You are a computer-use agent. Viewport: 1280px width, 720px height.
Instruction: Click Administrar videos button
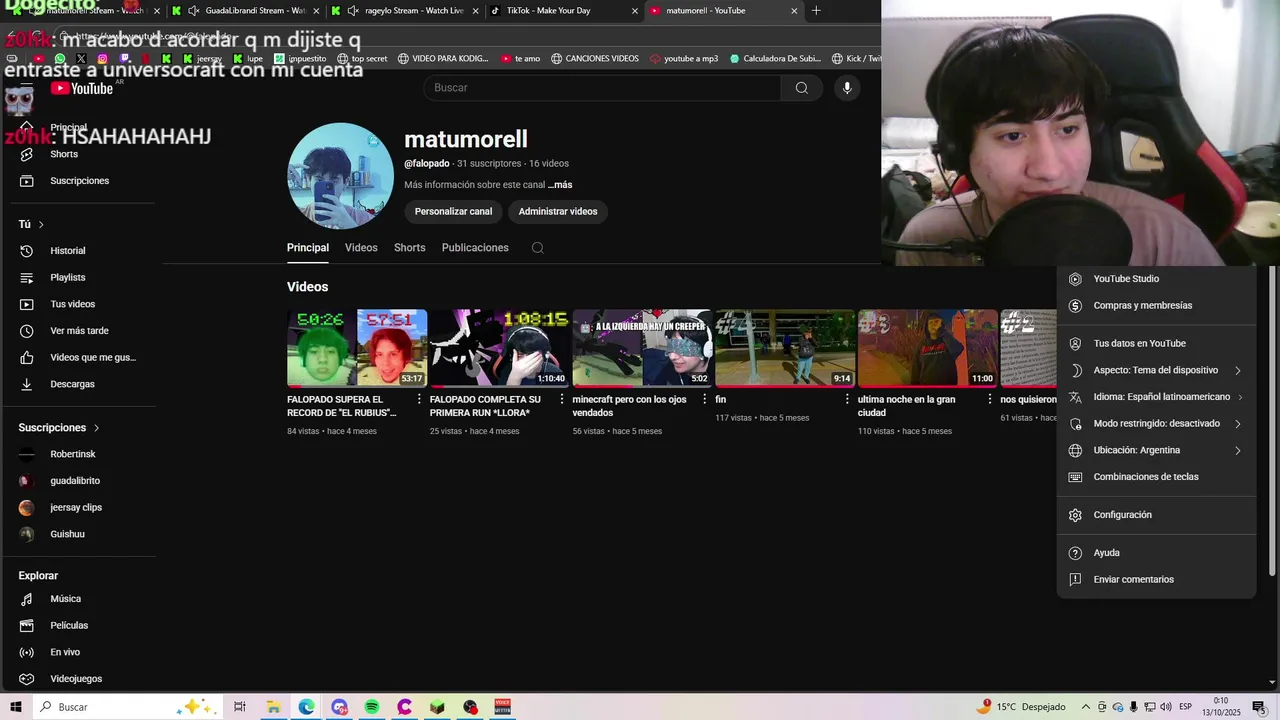(x=558, y=211)
